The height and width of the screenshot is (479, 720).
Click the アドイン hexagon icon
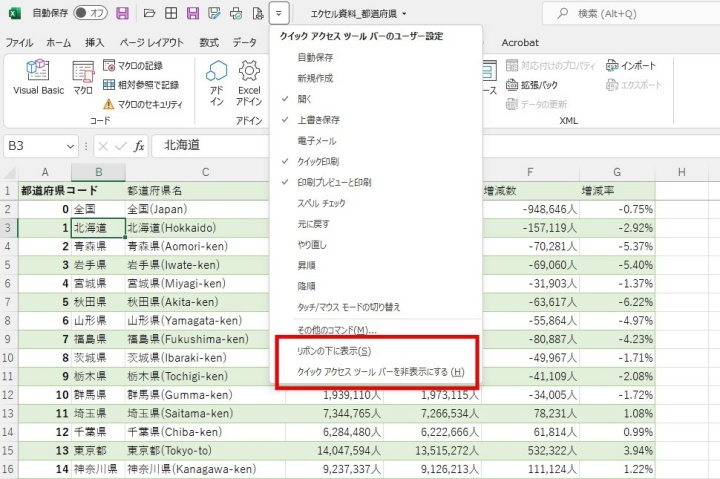[x=217, y=83]
